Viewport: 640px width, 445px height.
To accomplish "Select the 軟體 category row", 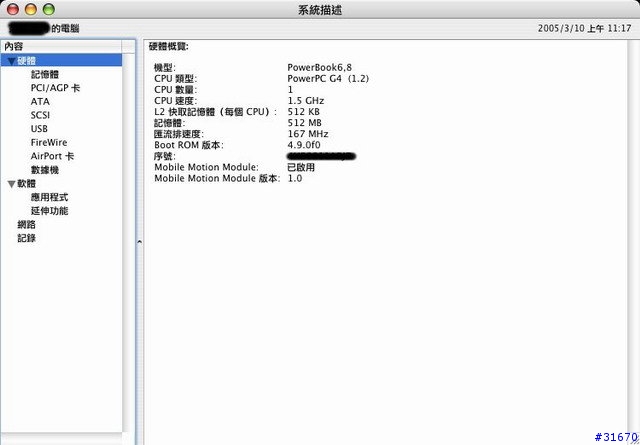I will 61,184.
